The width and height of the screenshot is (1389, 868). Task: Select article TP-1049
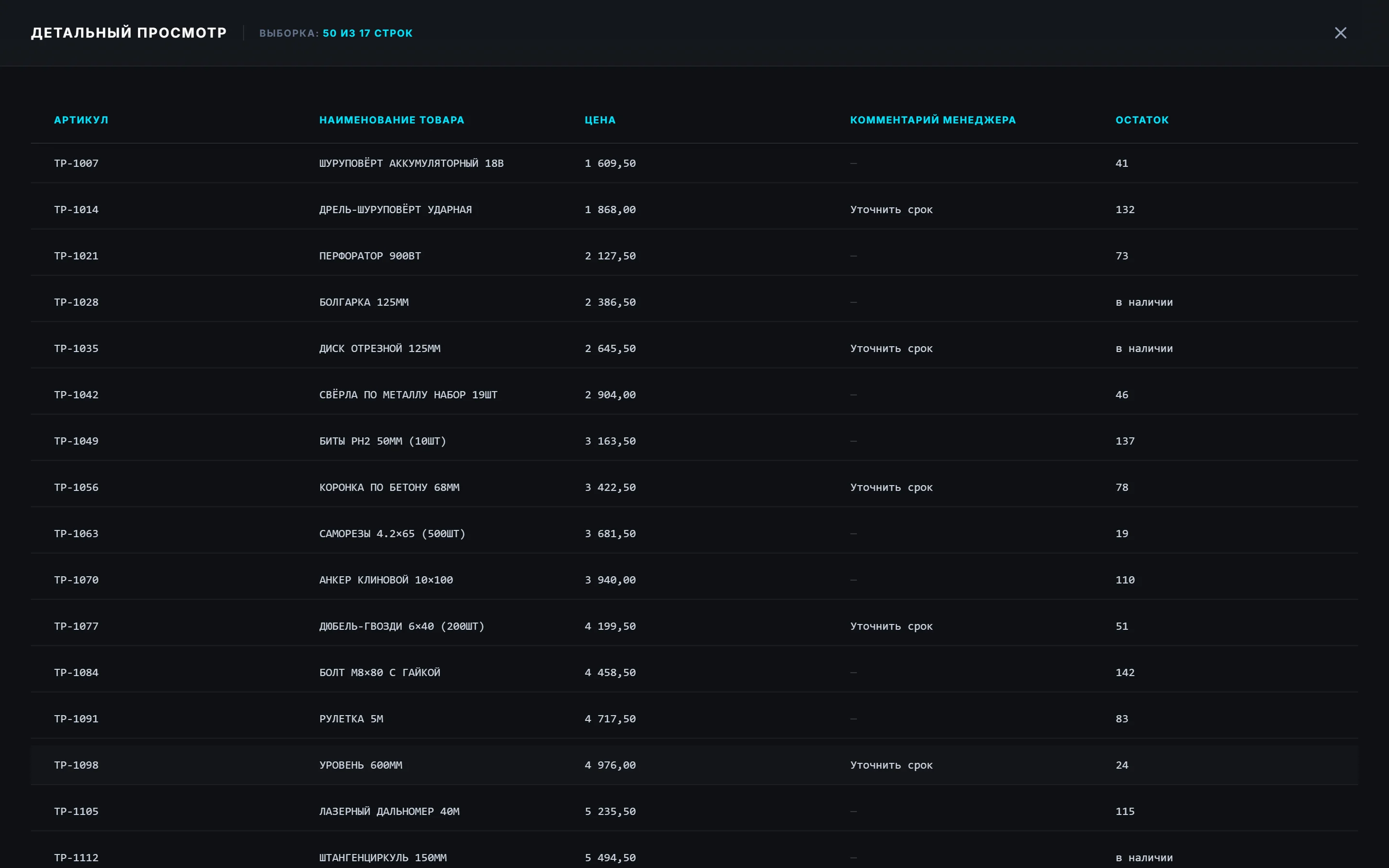[76, 441]
